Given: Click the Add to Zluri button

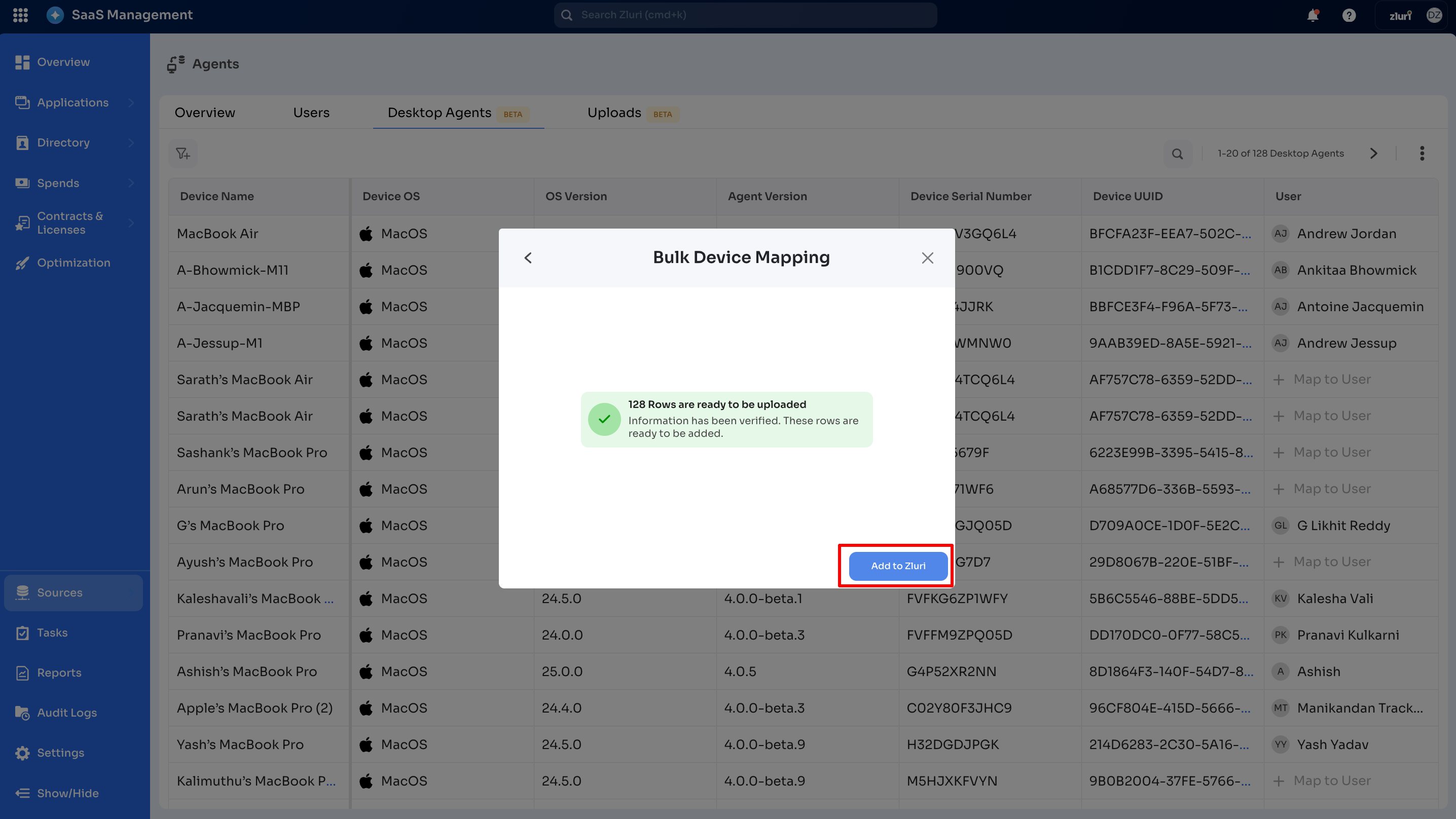Looking at the screenshot, I should click(897, 566).
